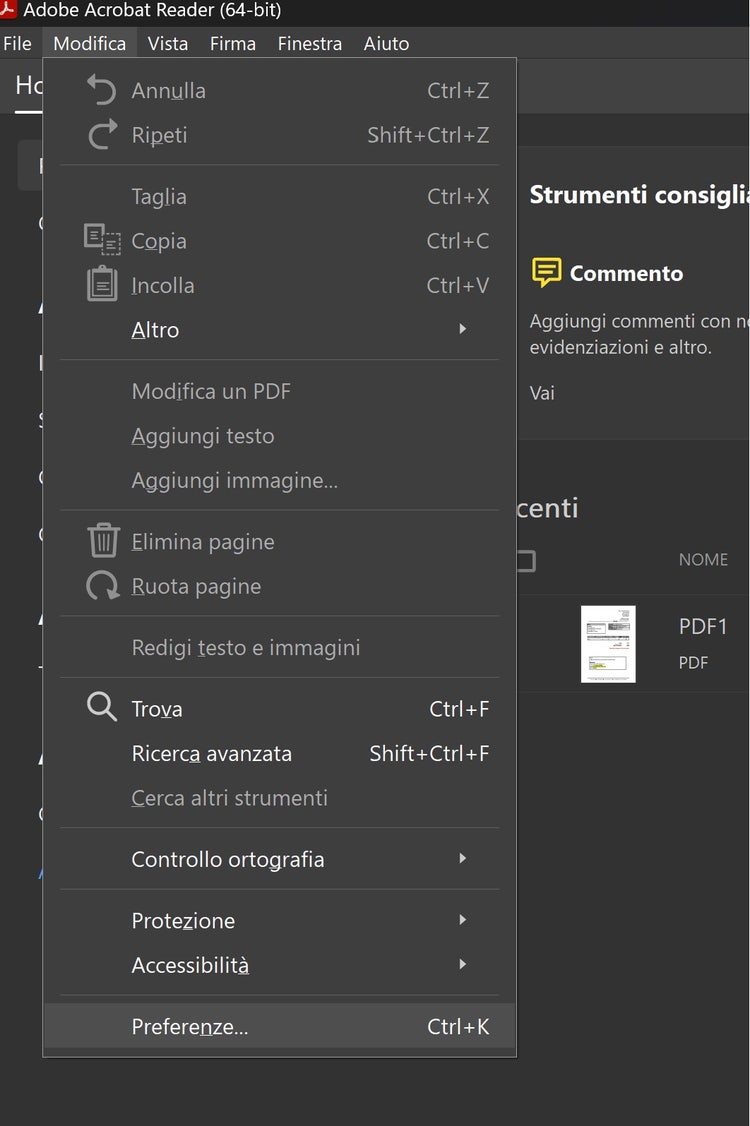Click the yellow Commento speech bubble icon
Screen dimensions: 750x1126
click(546, 272)
